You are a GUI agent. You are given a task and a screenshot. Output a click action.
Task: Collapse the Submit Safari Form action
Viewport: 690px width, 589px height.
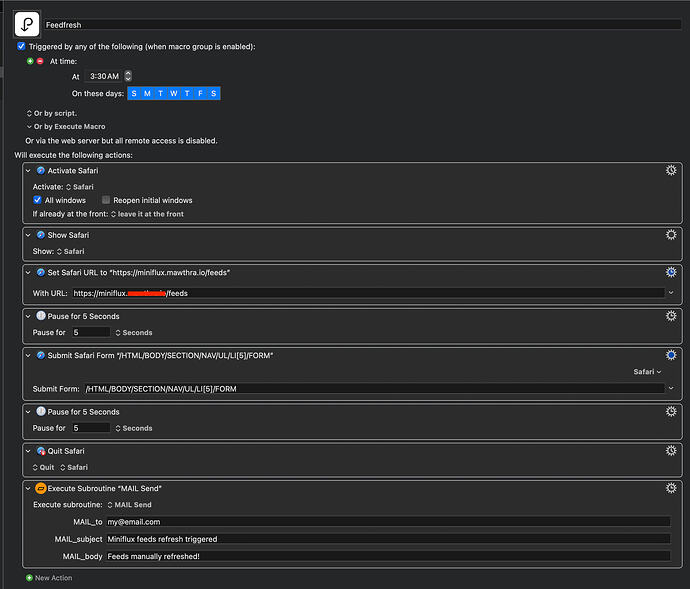pos(28,355)
